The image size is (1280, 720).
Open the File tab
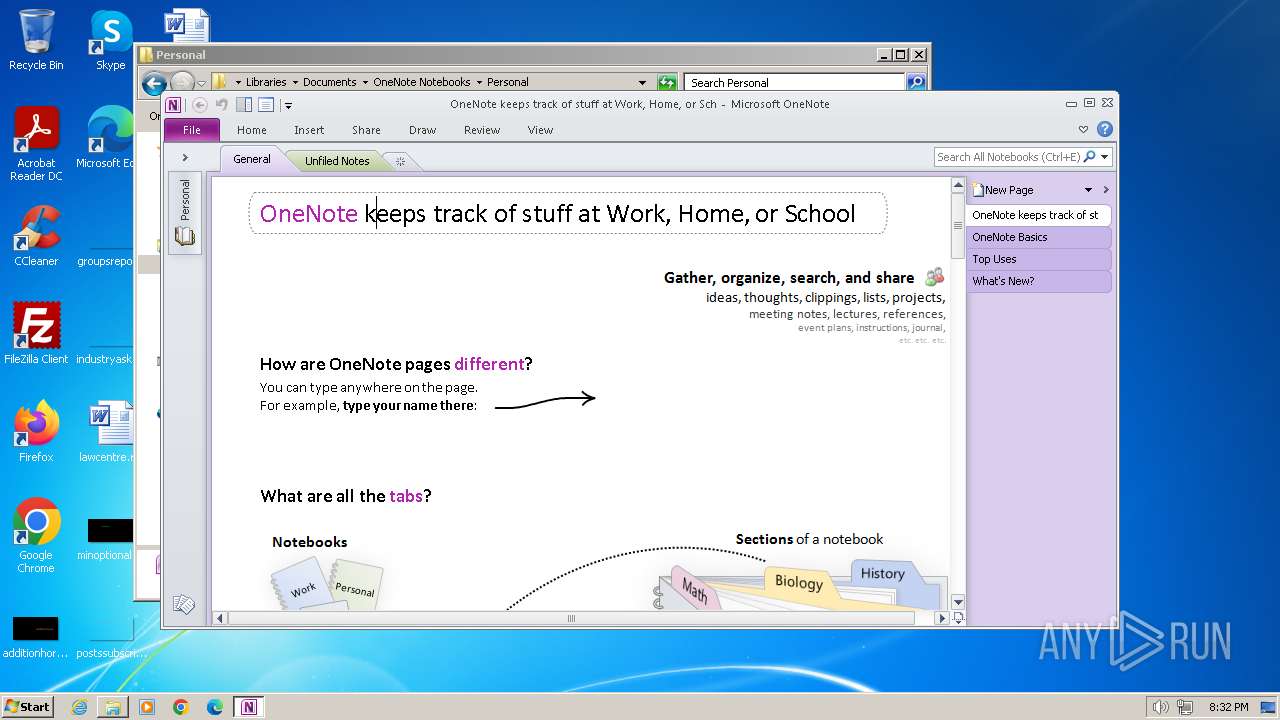pos(191,130)
